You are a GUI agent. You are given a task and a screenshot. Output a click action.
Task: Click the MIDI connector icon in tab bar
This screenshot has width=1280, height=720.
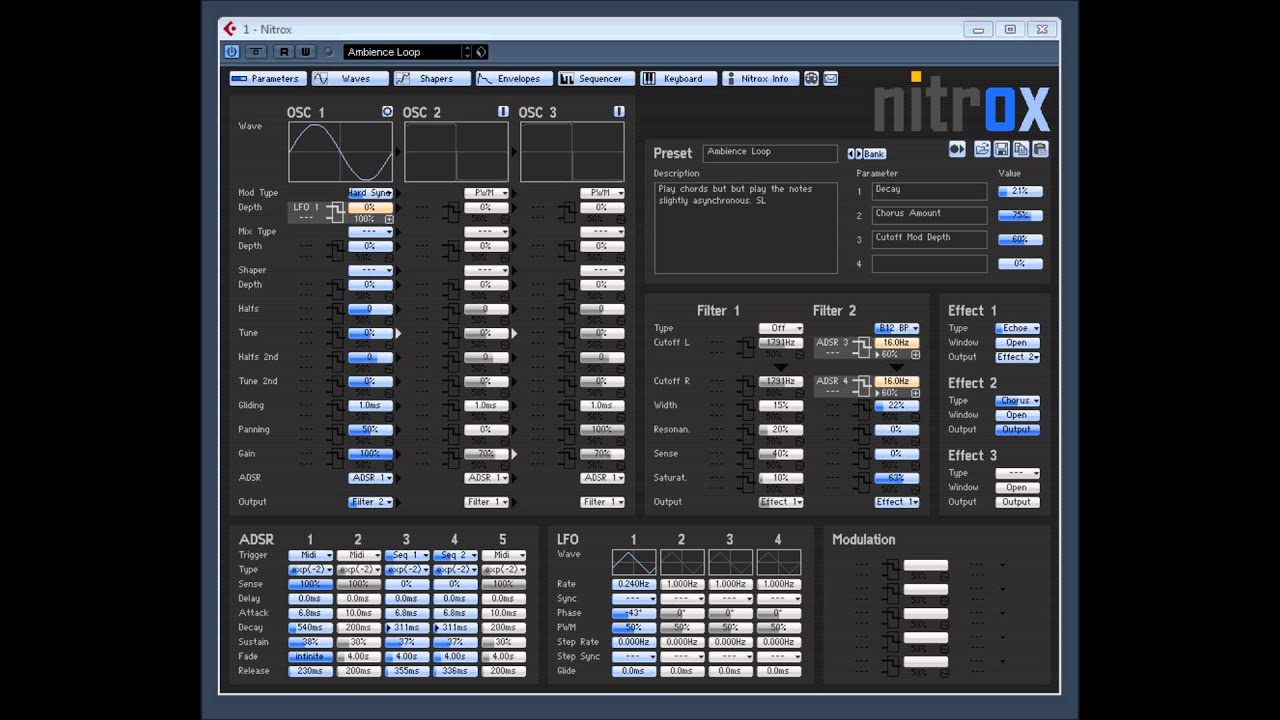coord(811,78)
